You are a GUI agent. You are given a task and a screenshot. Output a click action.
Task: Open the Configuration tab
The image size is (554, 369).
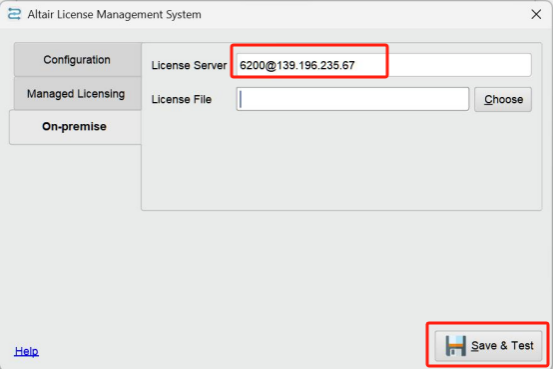tap(77, 60)
